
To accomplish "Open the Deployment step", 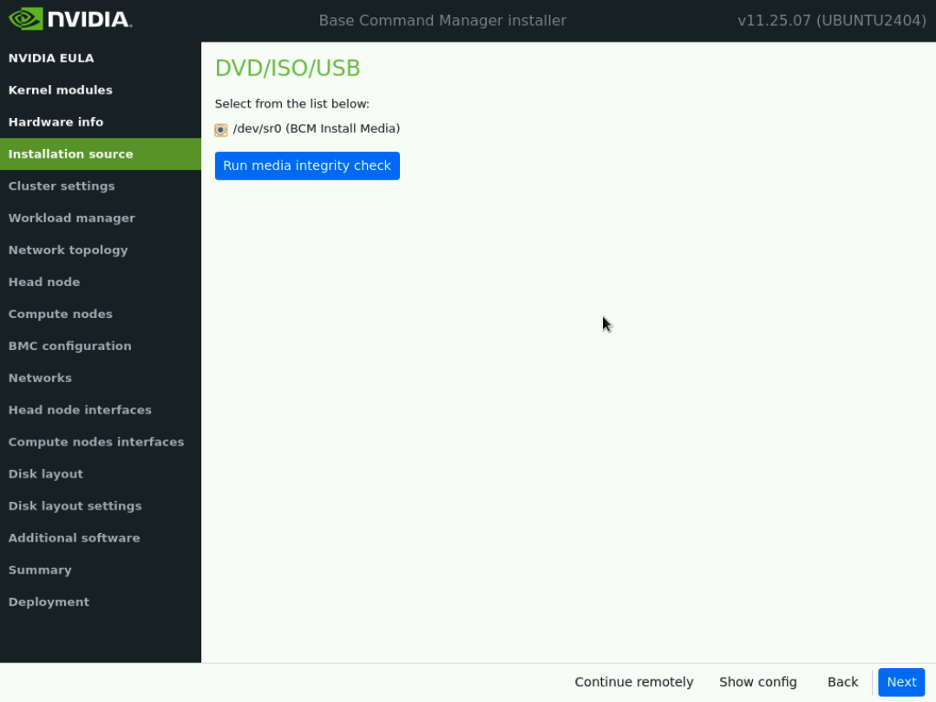I will coord(100,602).
